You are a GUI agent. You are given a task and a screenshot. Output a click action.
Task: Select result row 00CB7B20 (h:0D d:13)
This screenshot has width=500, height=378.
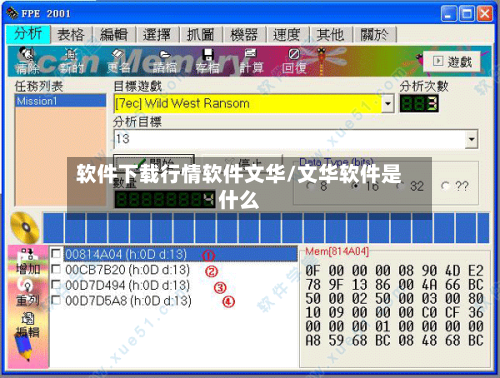[128, 270]
